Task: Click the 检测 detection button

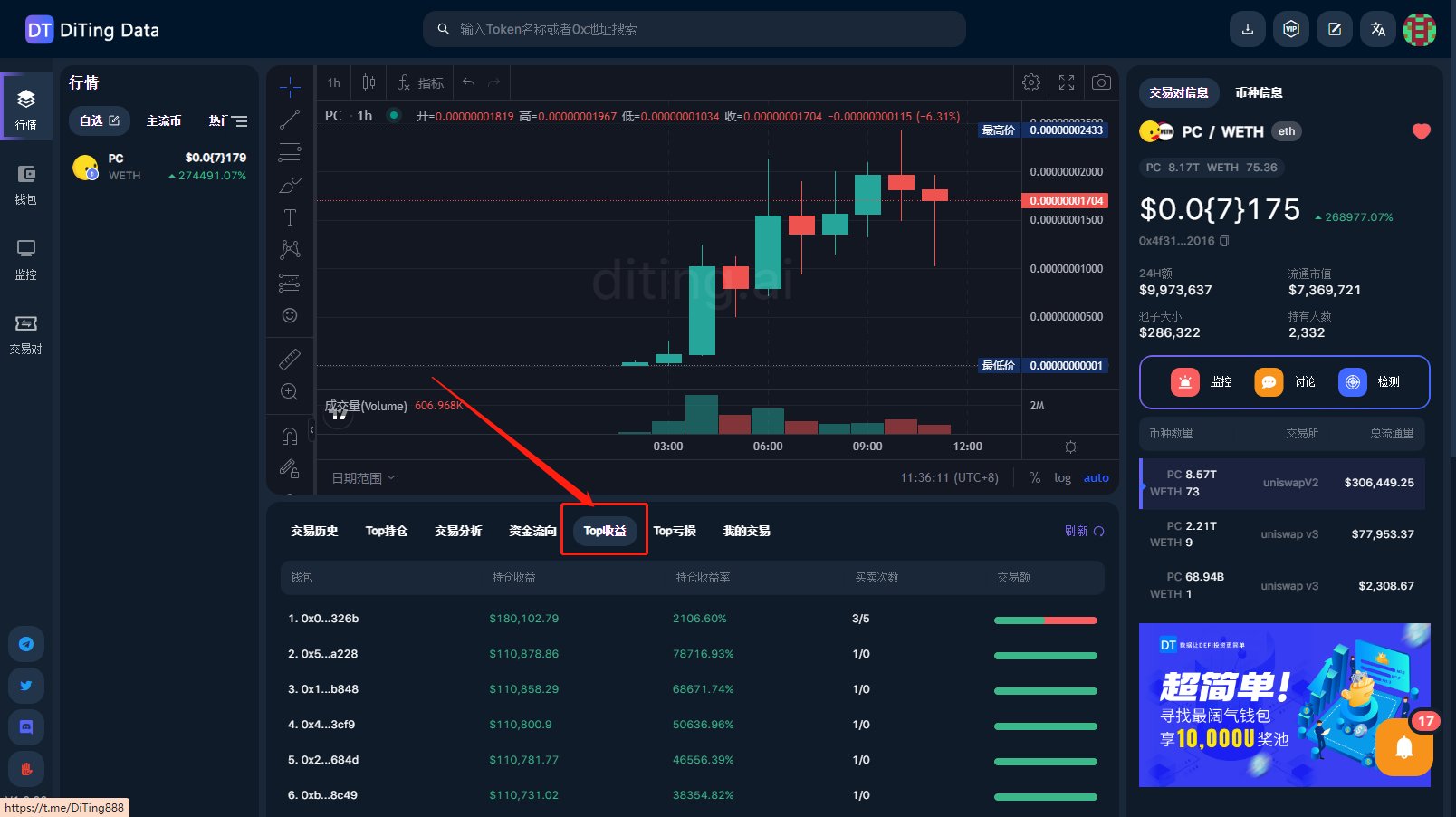Action: click(1373, 381)
